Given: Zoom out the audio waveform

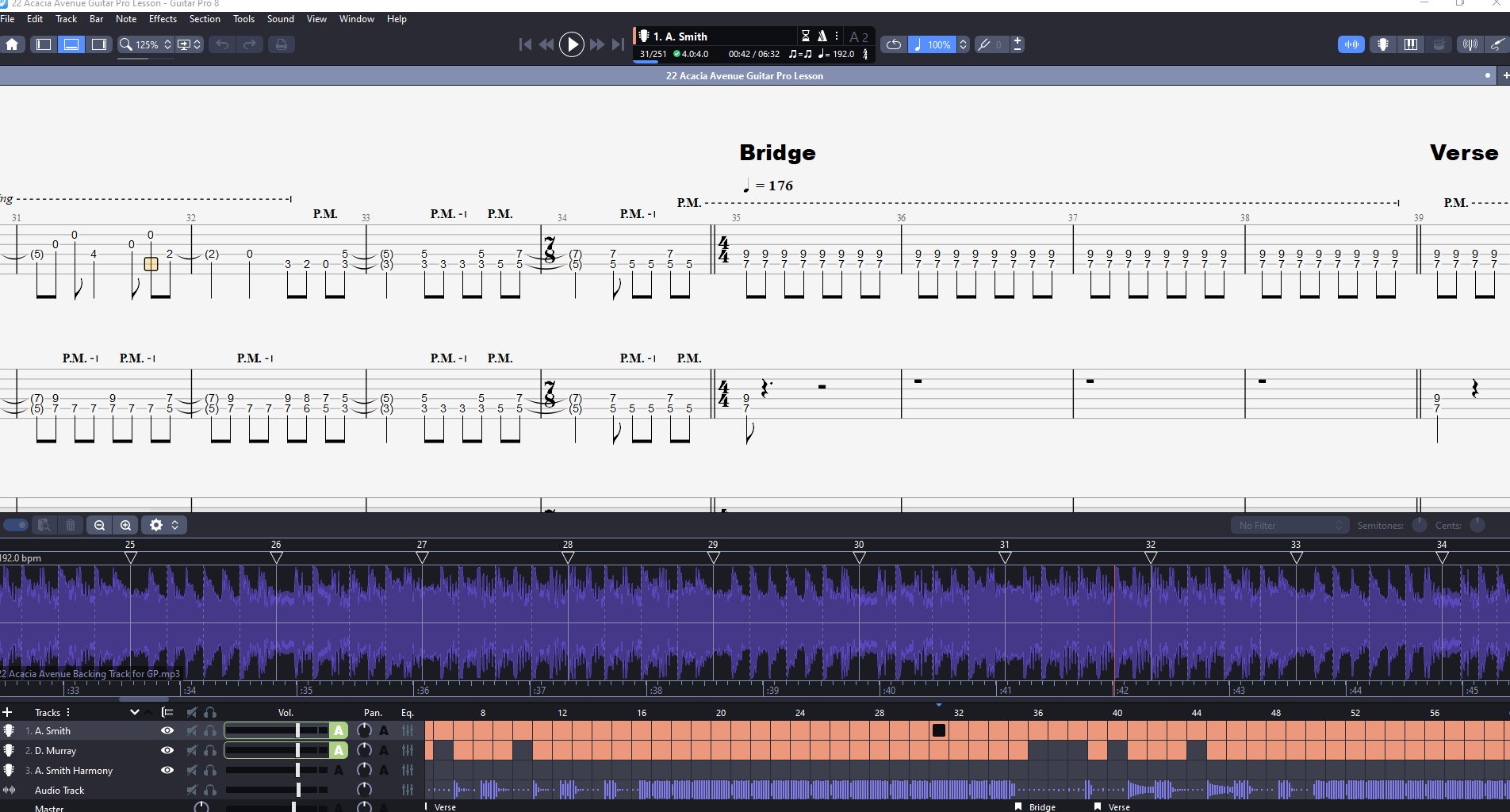Looking at the screenshot, I should point(99,525).
